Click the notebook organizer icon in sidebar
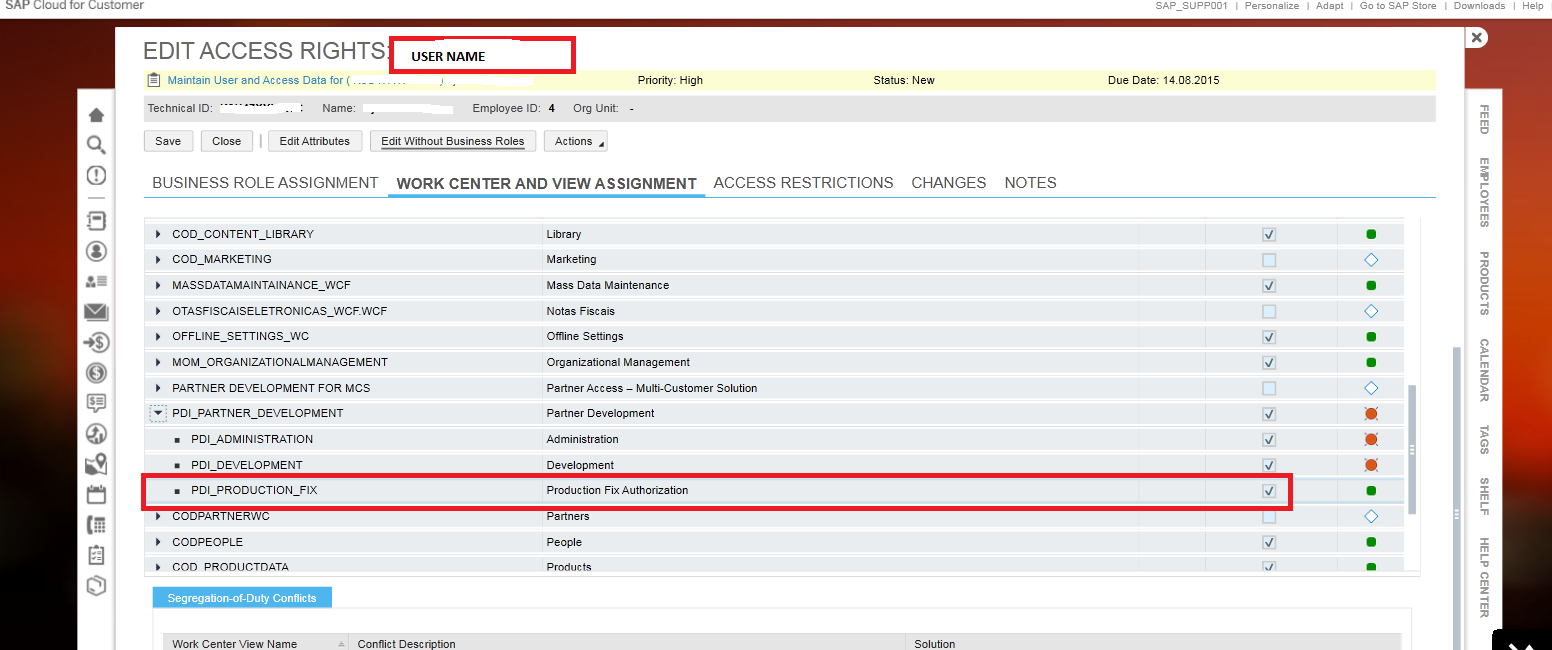Viewport: 1552px width, 650px height. pyautogui.click(x=96, y=219)
